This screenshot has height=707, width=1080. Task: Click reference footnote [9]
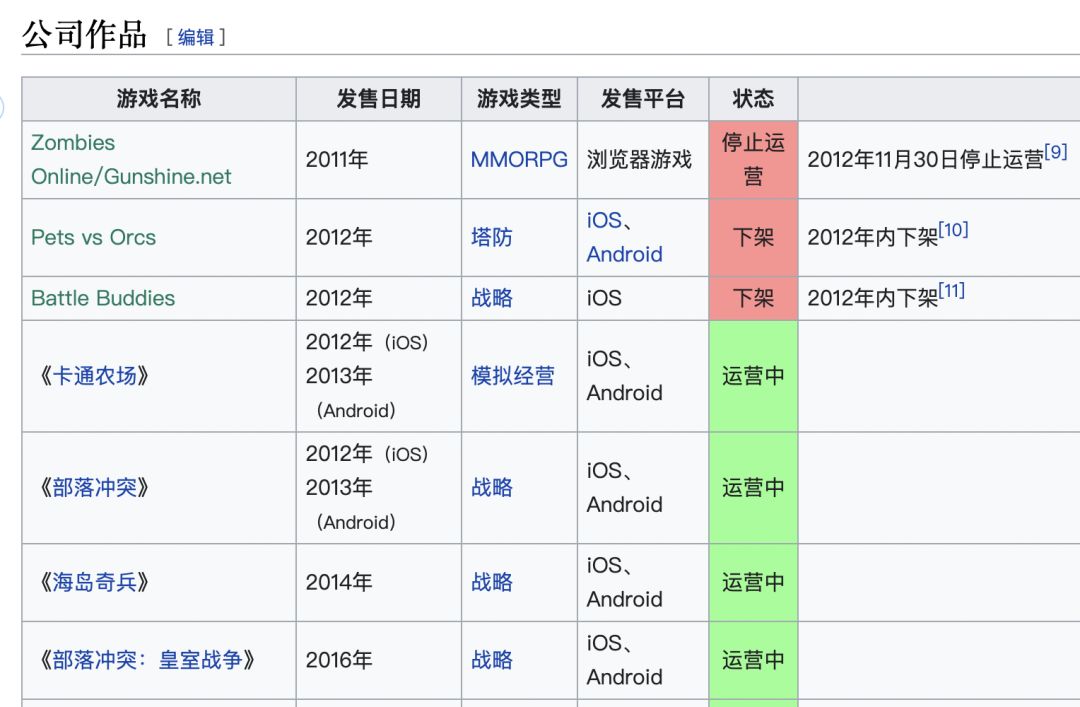coord(1055,152)
